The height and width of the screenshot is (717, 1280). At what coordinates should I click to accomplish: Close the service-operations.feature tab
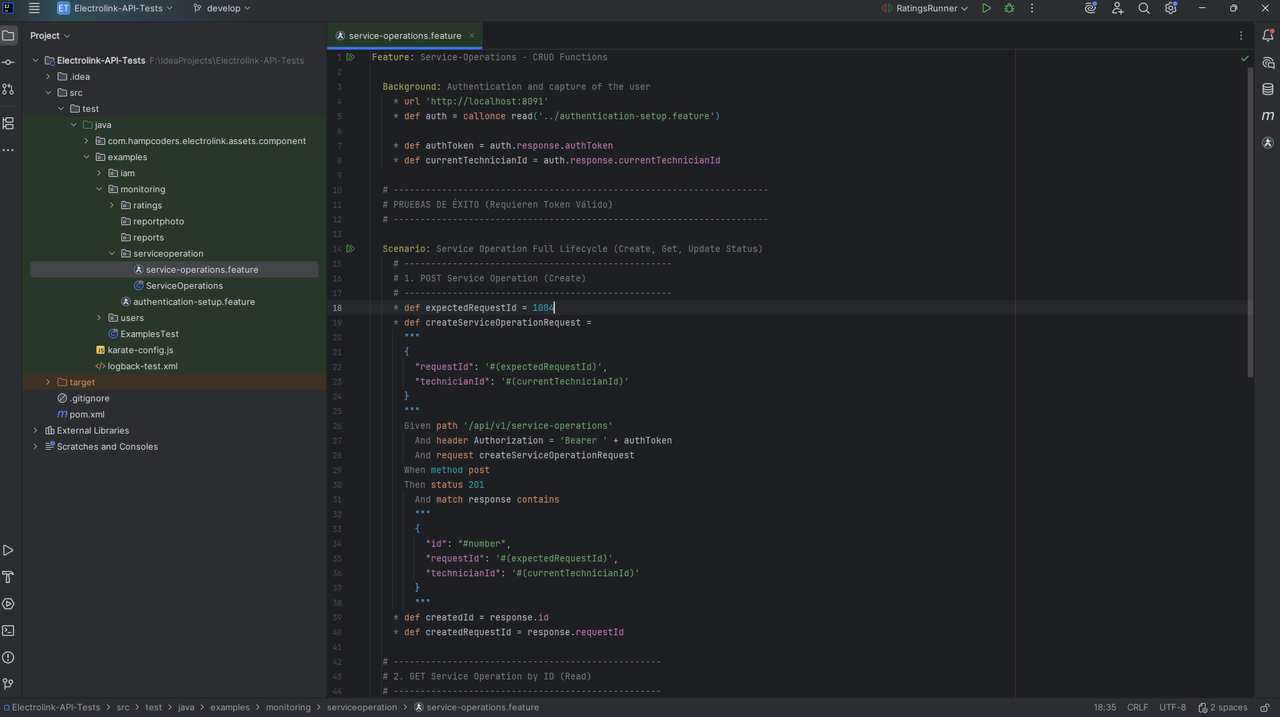[x=473, y=35]
